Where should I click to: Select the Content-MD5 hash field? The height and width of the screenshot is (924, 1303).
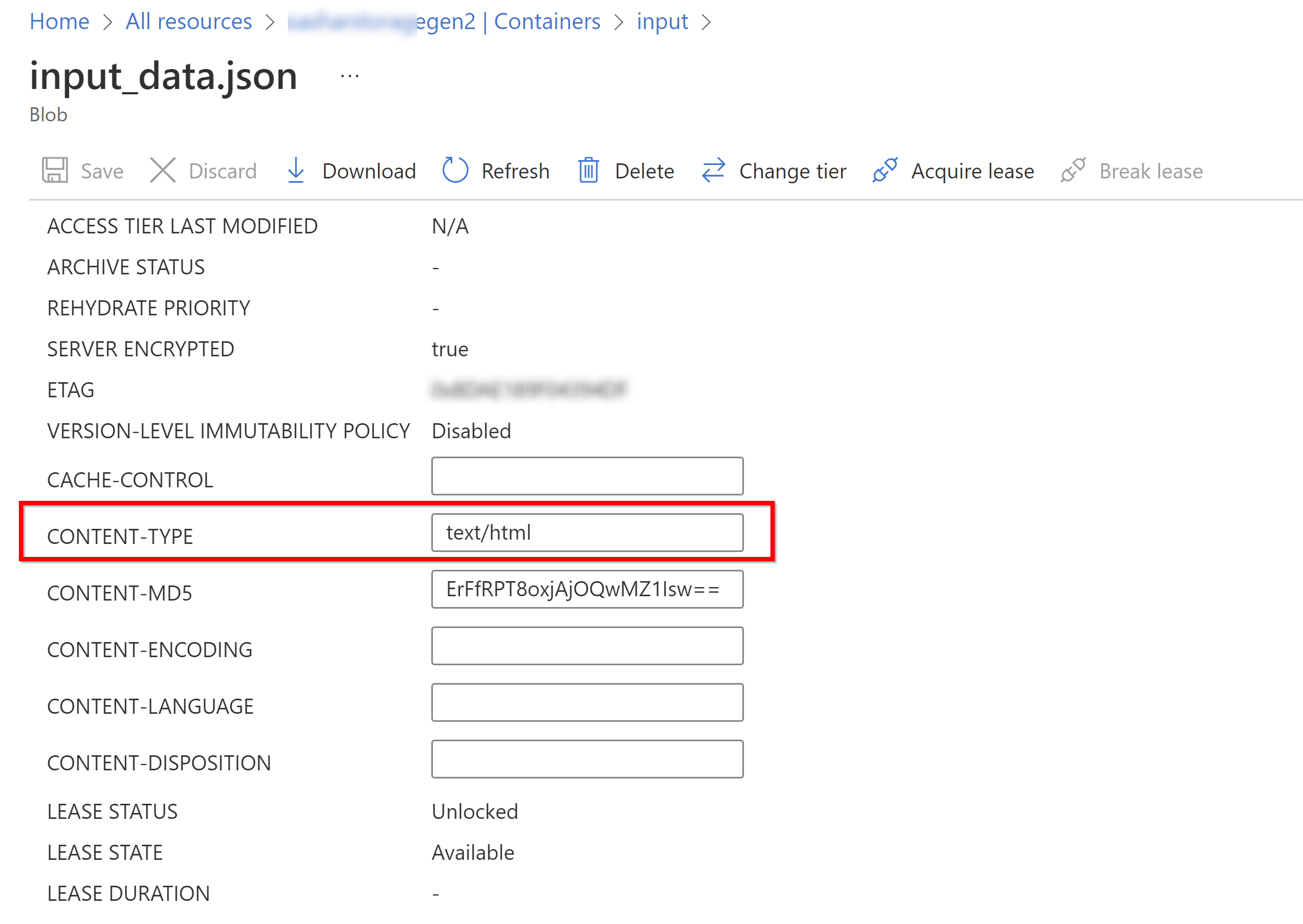click(x=587, y=589)
